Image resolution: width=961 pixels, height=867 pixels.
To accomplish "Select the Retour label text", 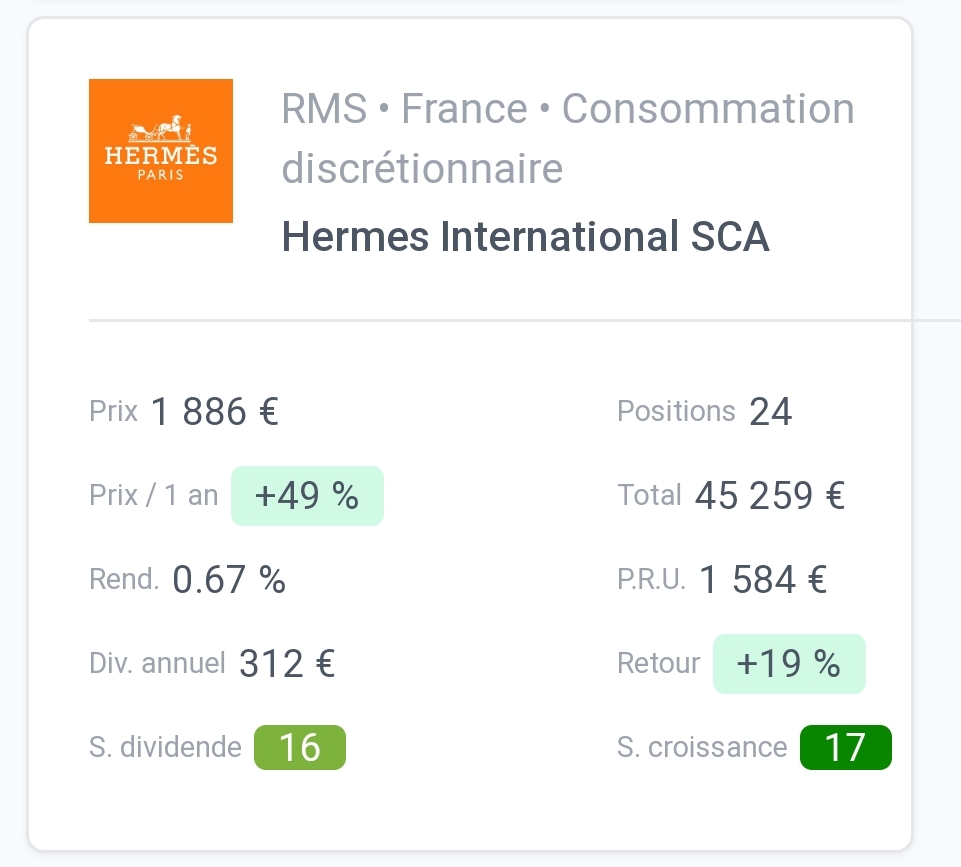I will pos(659,663).
